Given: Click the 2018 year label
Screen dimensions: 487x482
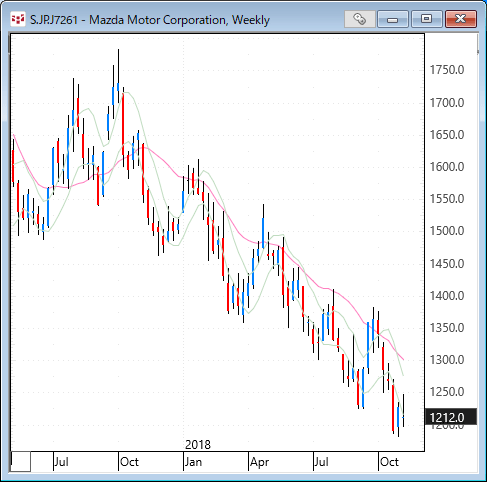Looking at the screenshot, I should [x=198, y=445].
